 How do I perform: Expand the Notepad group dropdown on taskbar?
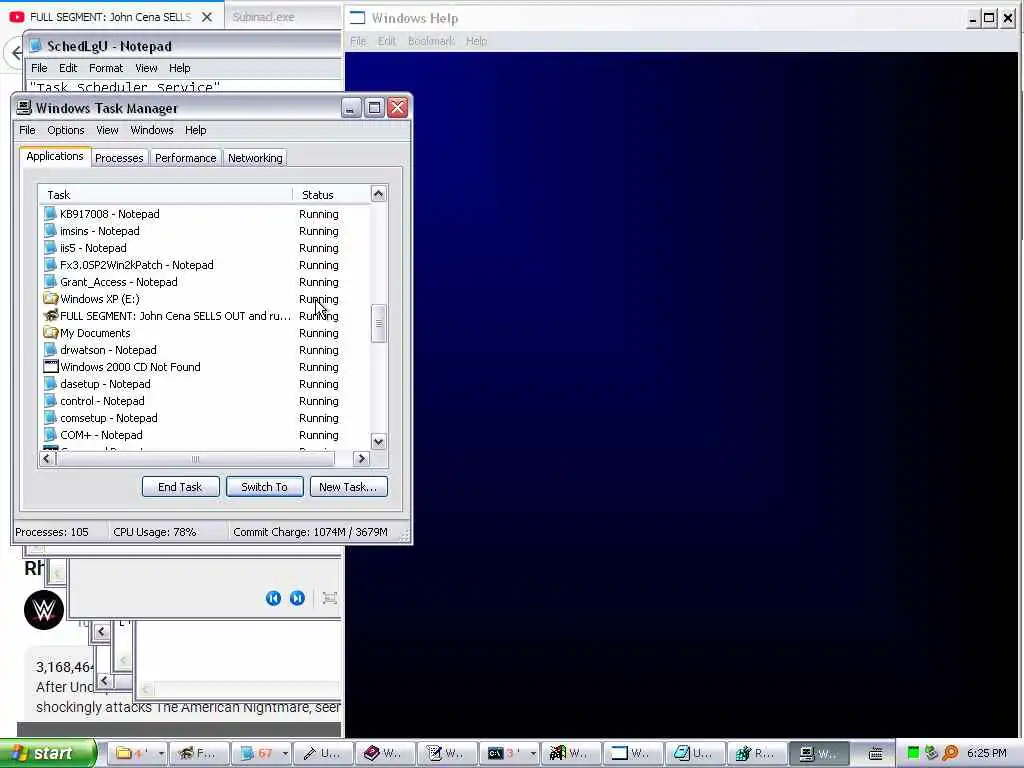tap(285, 753)
